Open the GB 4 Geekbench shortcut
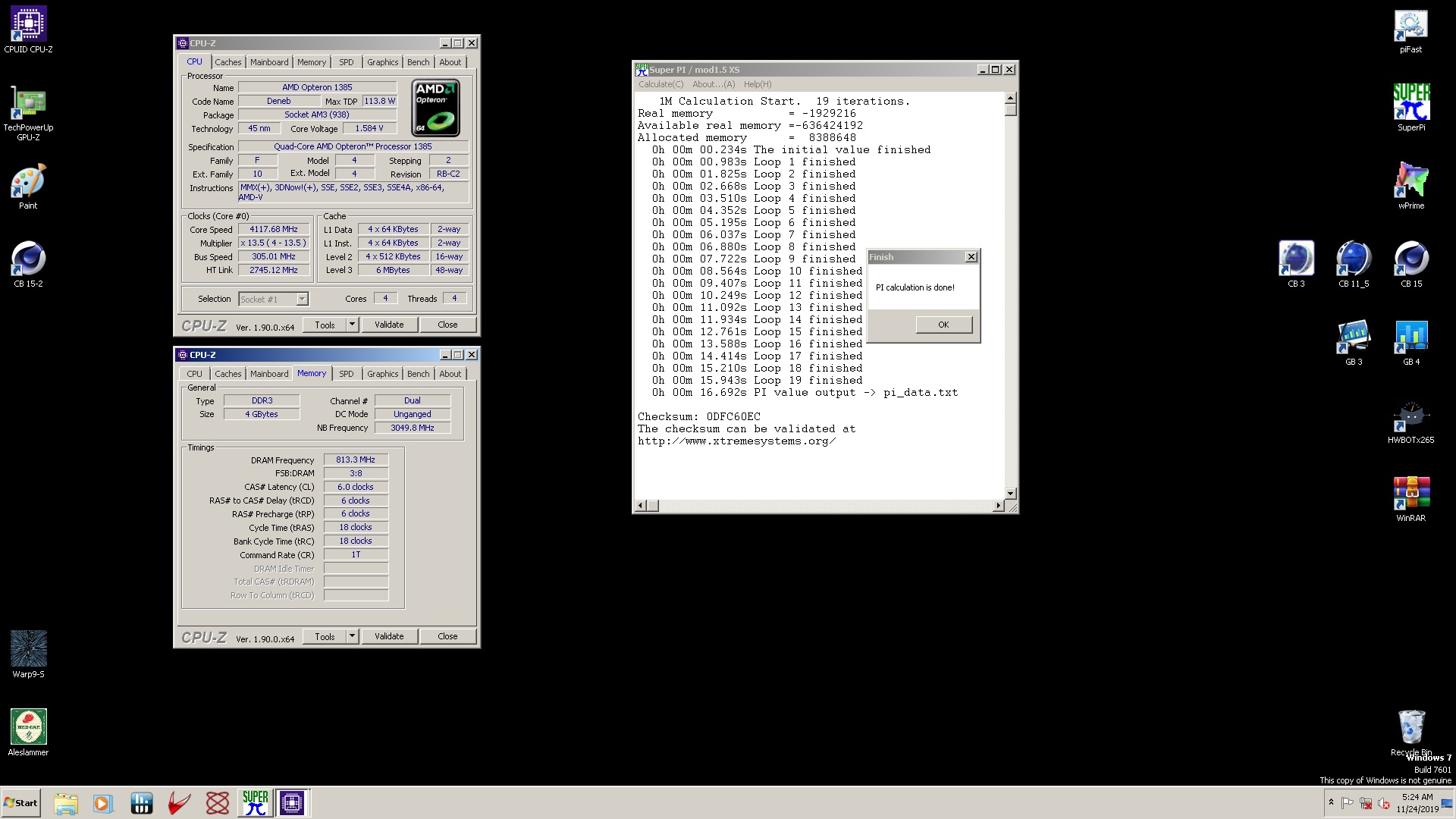This screenshot has height=819, width=1456. coord(1411,343)
